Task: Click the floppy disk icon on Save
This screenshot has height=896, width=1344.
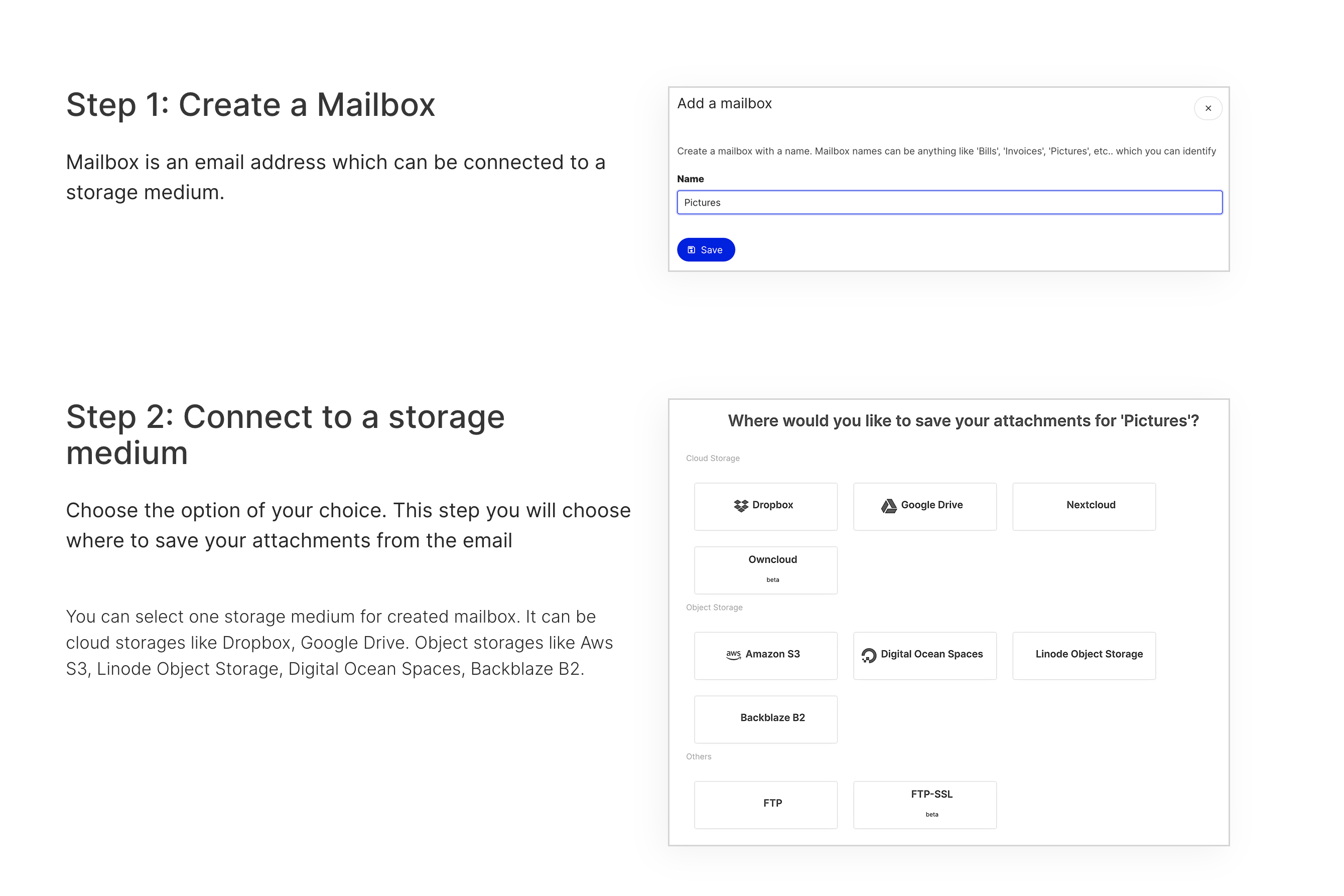Action: click(691, 250)
